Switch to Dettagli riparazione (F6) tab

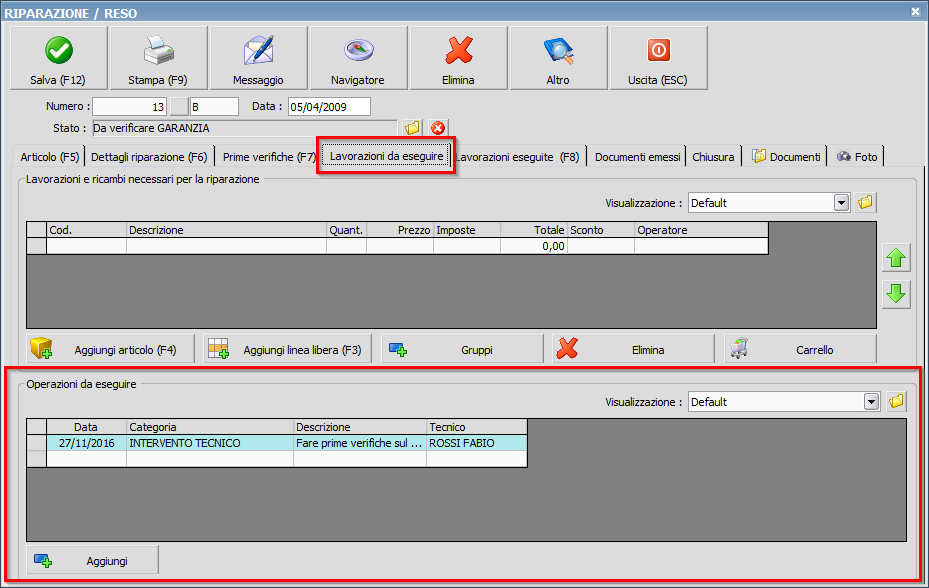tap(149, 157)
